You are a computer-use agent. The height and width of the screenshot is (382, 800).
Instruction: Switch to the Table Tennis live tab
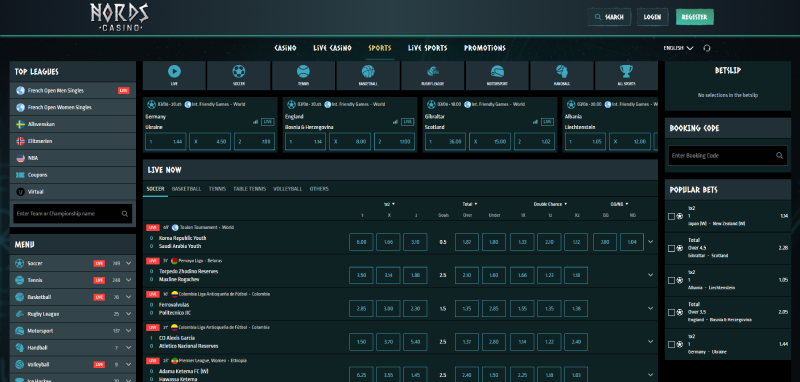[249, 189]
